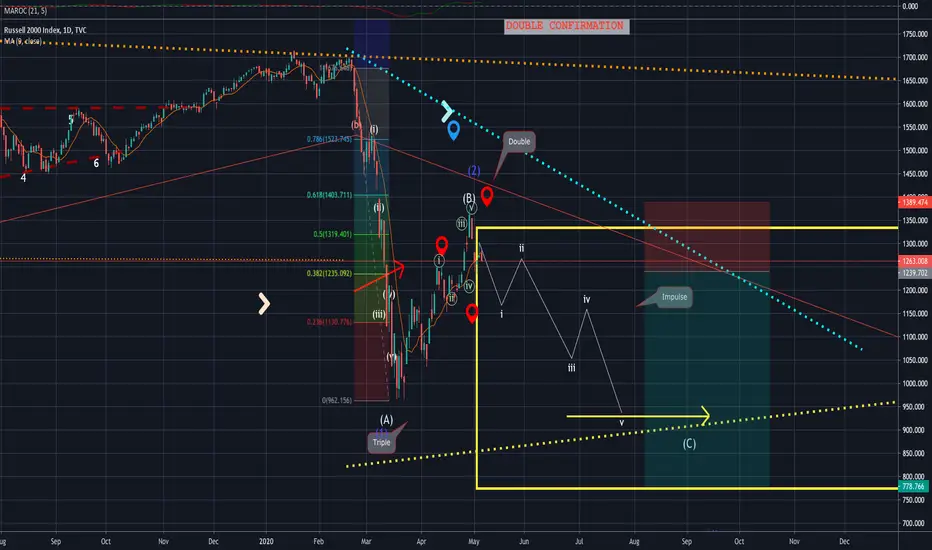Select the circled v wave marker under (B)
Image resolution: width=932 pixels, height=550 pixels.
[471, 208]
